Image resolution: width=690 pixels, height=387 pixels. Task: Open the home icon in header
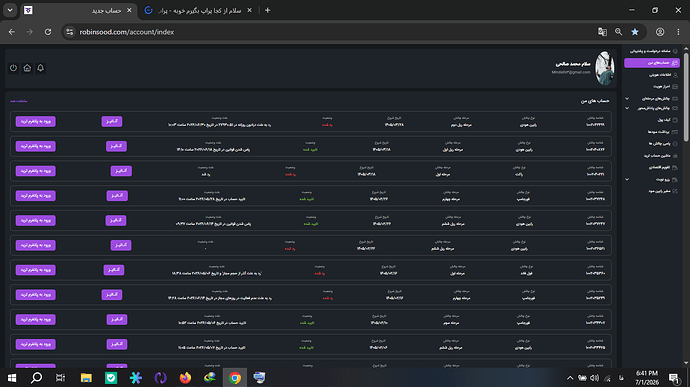coord(27,68)
